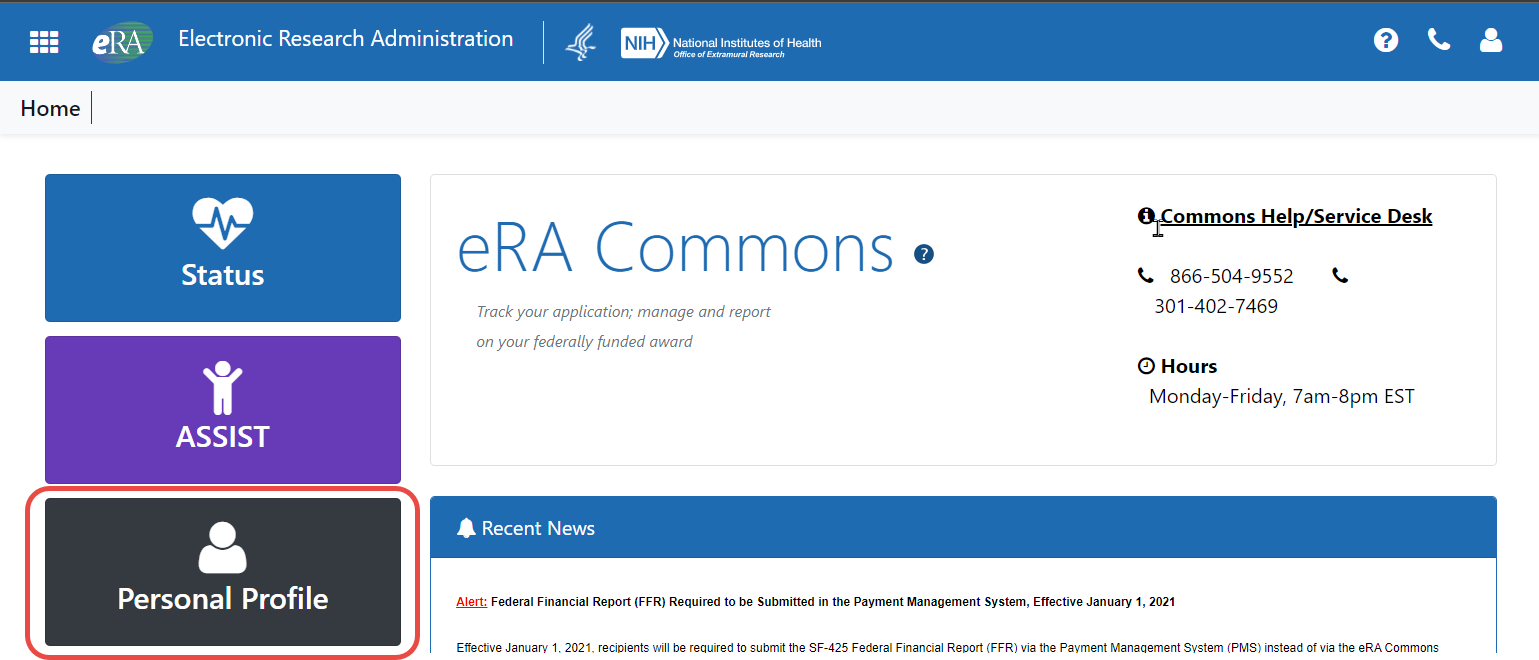Click the phone icon before 301-402-7469
Viewport: 1539px width, 660px height.
[1340, 276]
